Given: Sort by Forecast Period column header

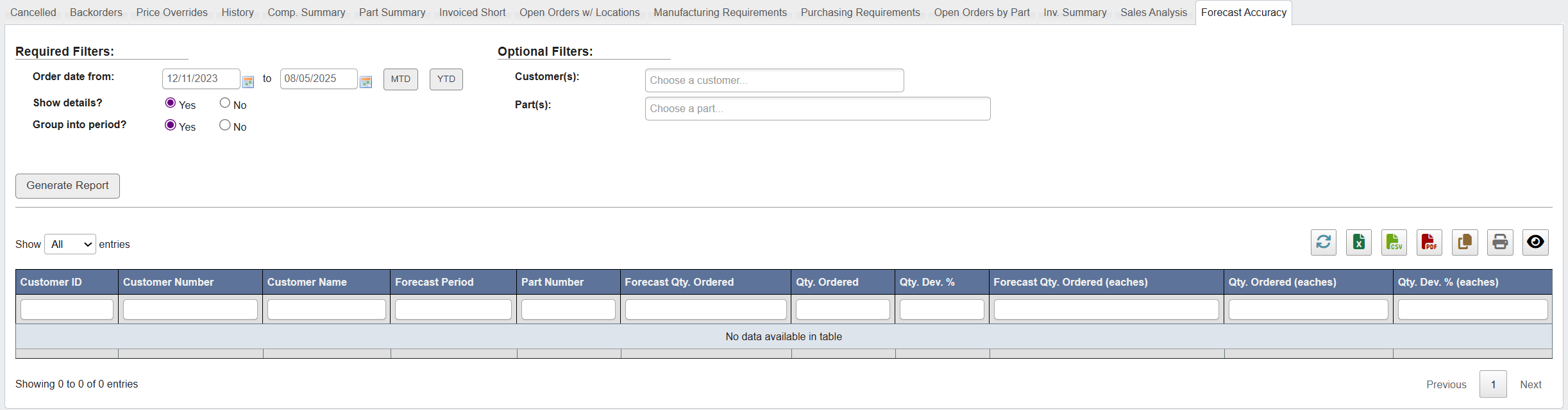Looking at the screenshot, I should click(x=453, y=282).
